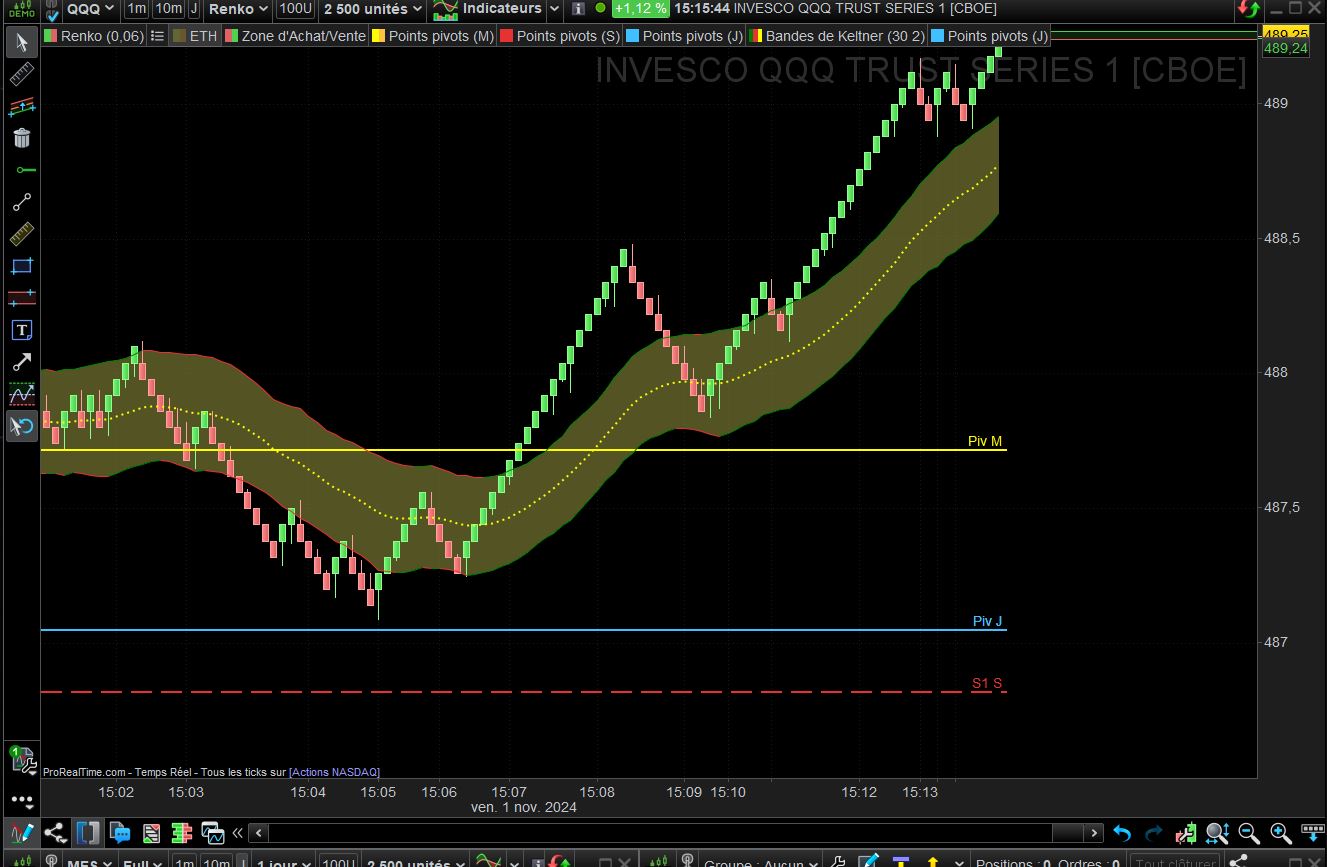Open the multi-chart windows icon

point(213,832)
